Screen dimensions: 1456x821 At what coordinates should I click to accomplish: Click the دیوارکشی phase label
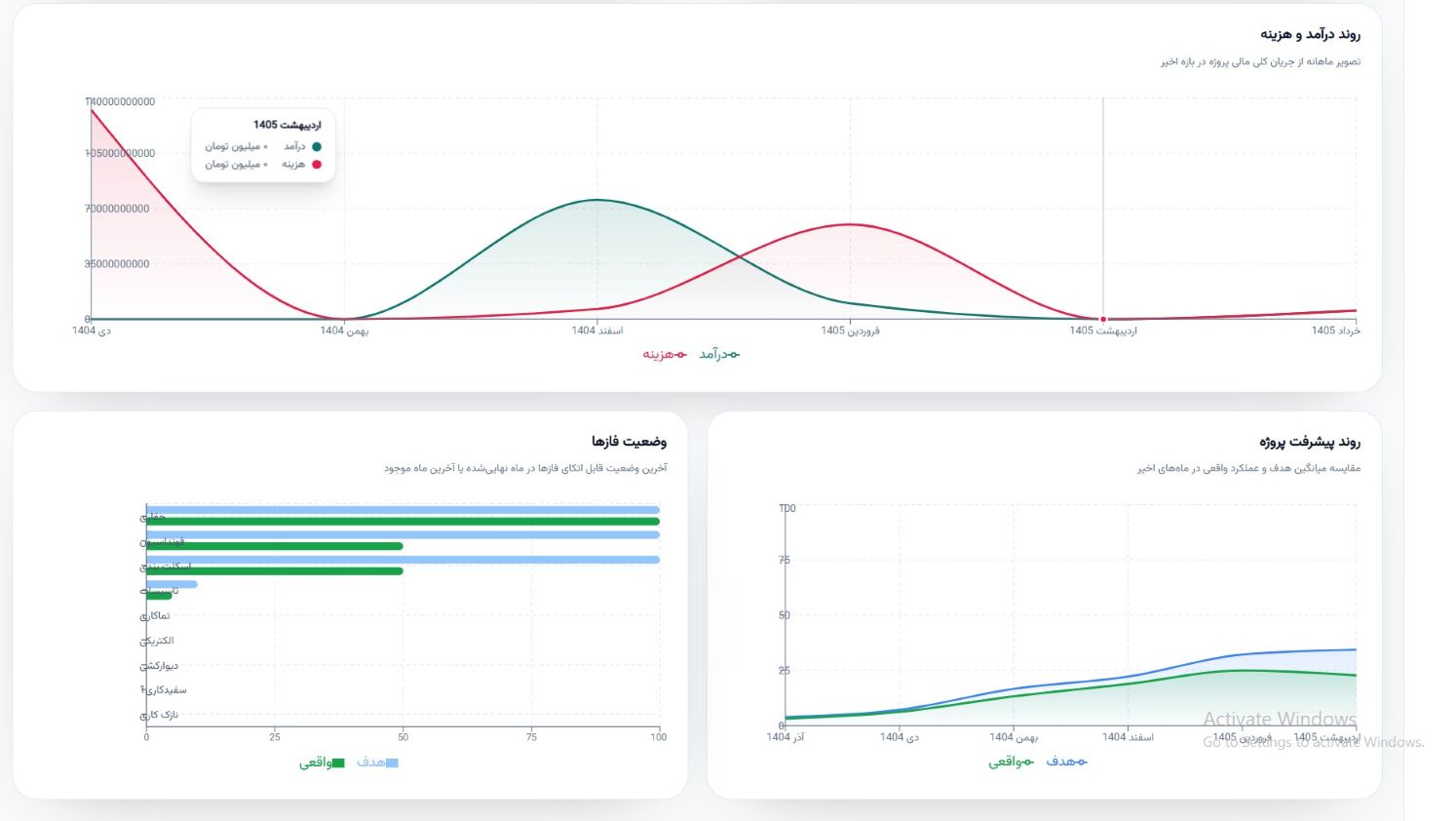(x=159, y=666)
